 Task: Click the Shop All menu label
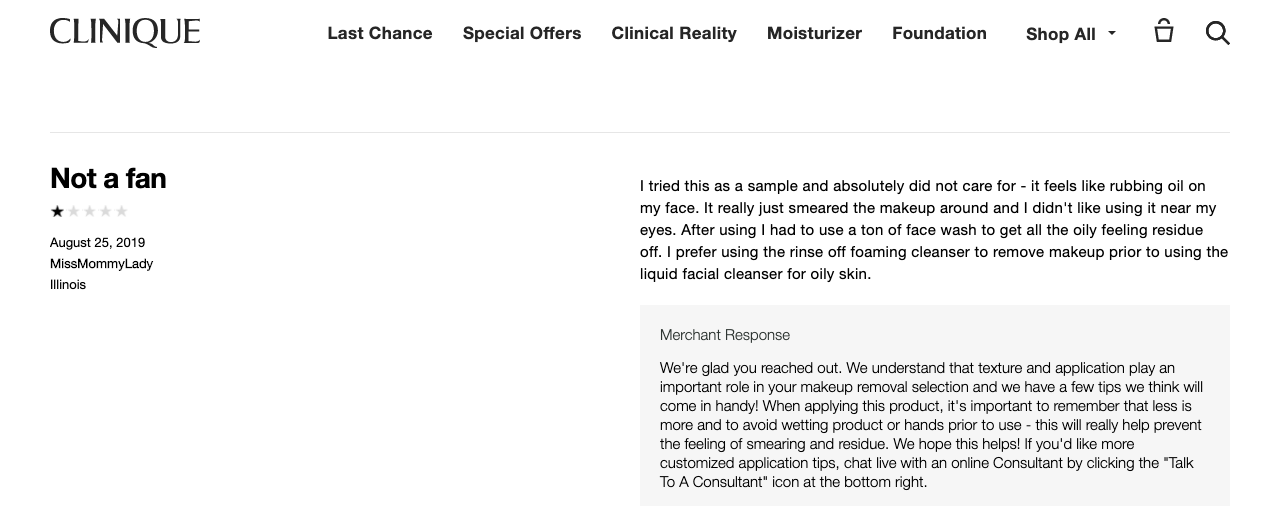click(x=1060, y=34)
